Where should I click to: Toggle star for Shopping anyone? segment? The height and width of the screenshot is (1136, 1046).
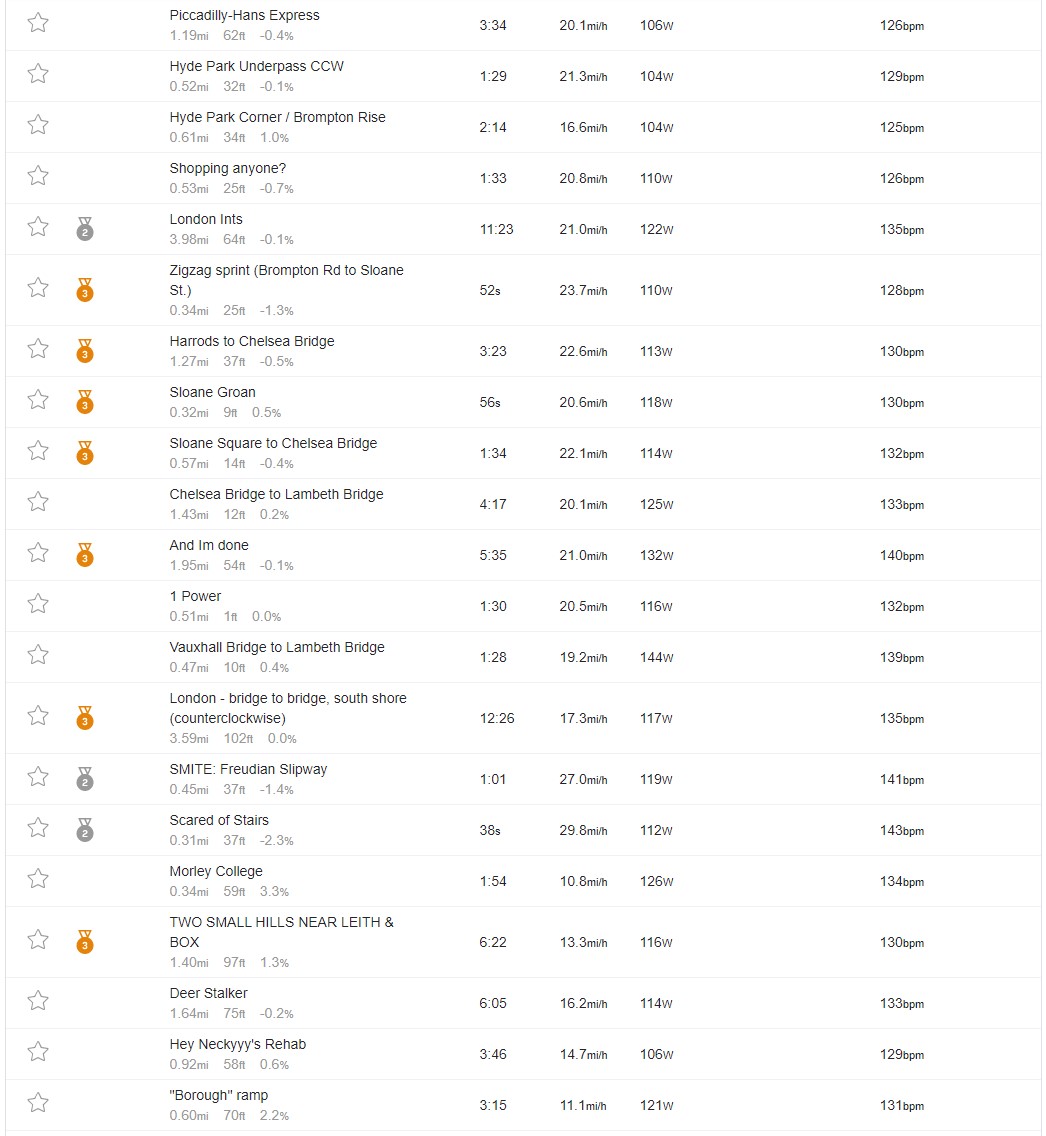pos(38,176)
